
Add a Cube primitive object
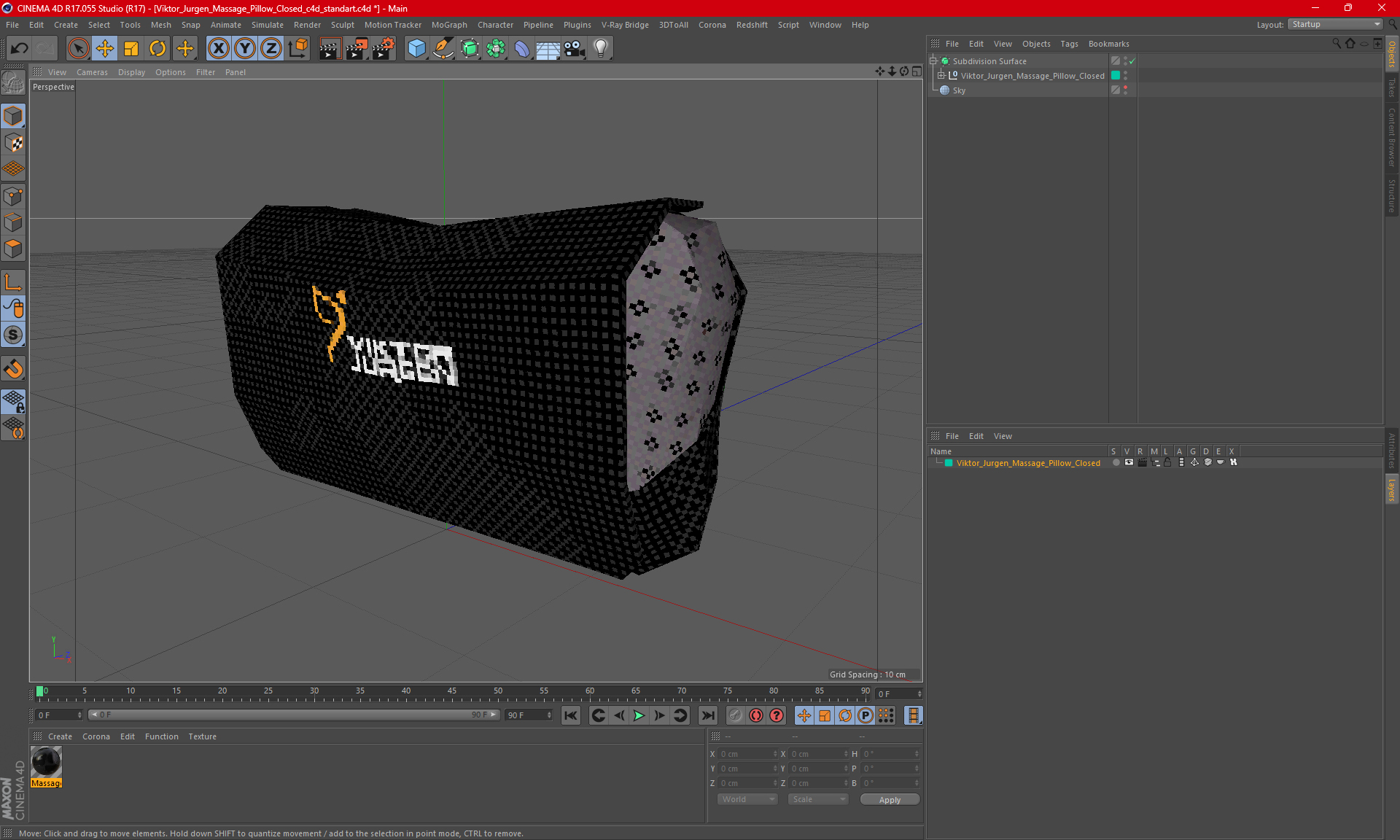(416, 49)
